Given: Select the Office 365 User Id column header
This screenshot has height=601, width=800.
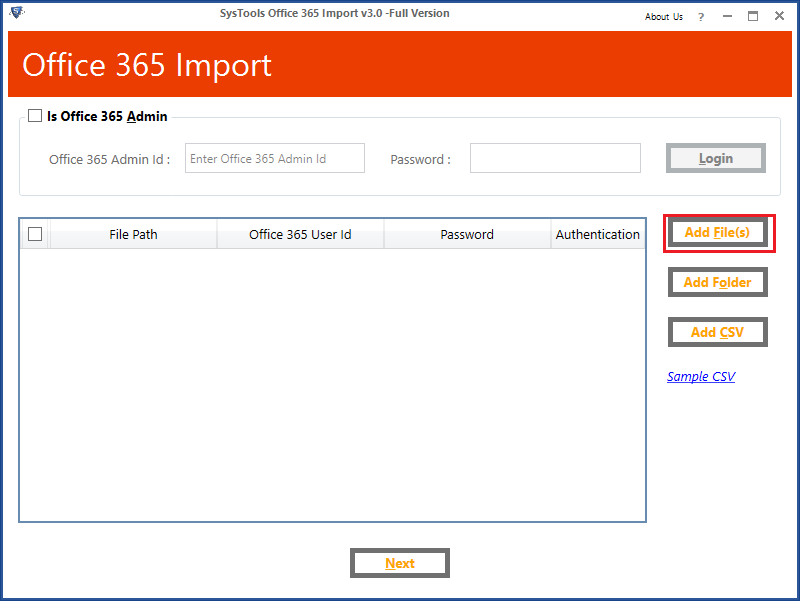Looking at the screenshot, I should [x=300, y=234].
